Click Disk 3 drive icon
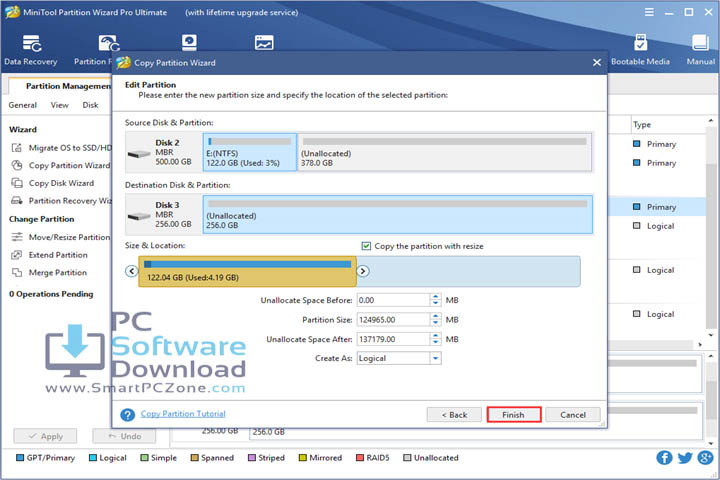Screen dimensions: 720x480 coord(139,216)
